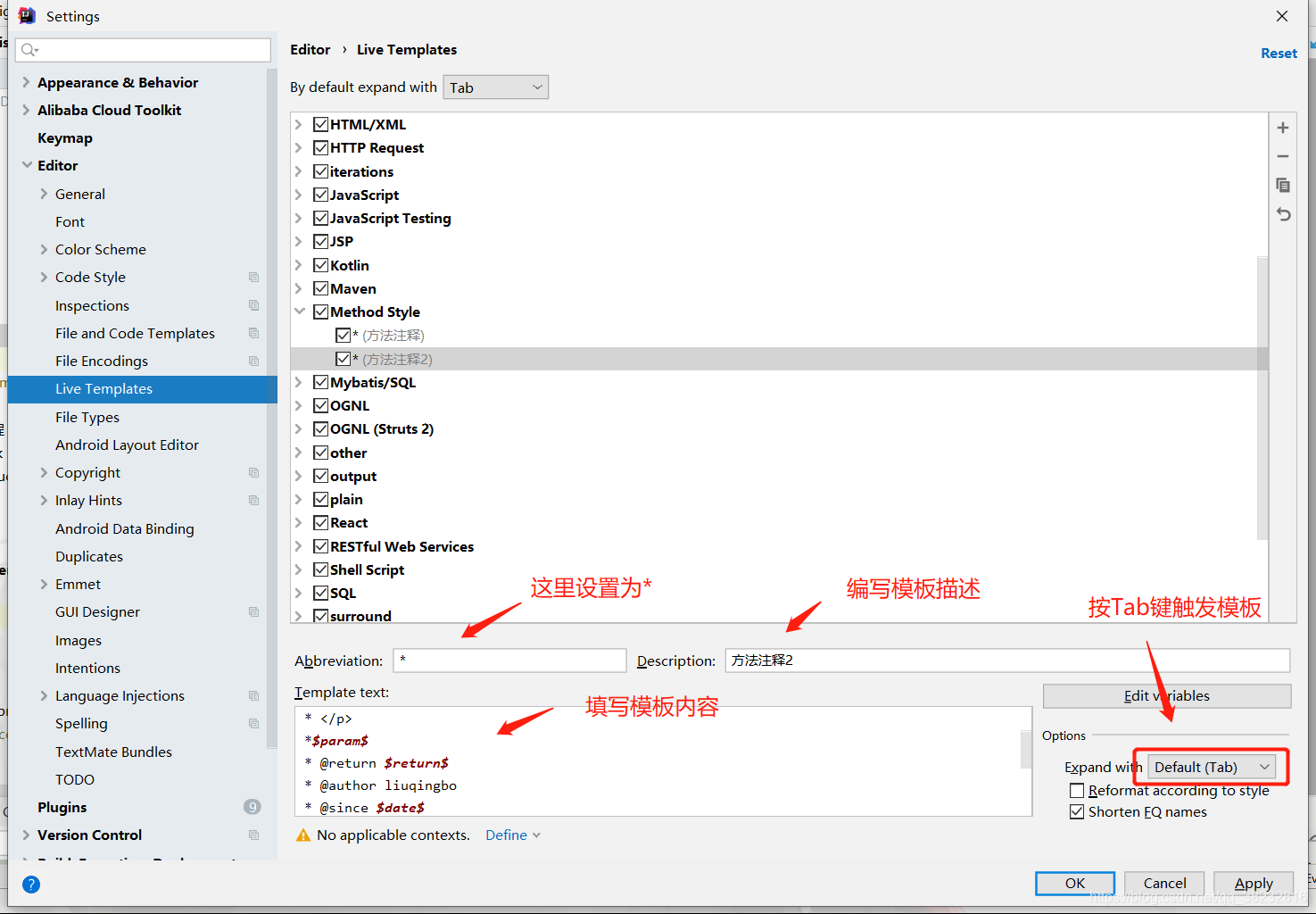Click the project-level icon beside Version Control
The image size is (1316, 914).
point(253,835)
